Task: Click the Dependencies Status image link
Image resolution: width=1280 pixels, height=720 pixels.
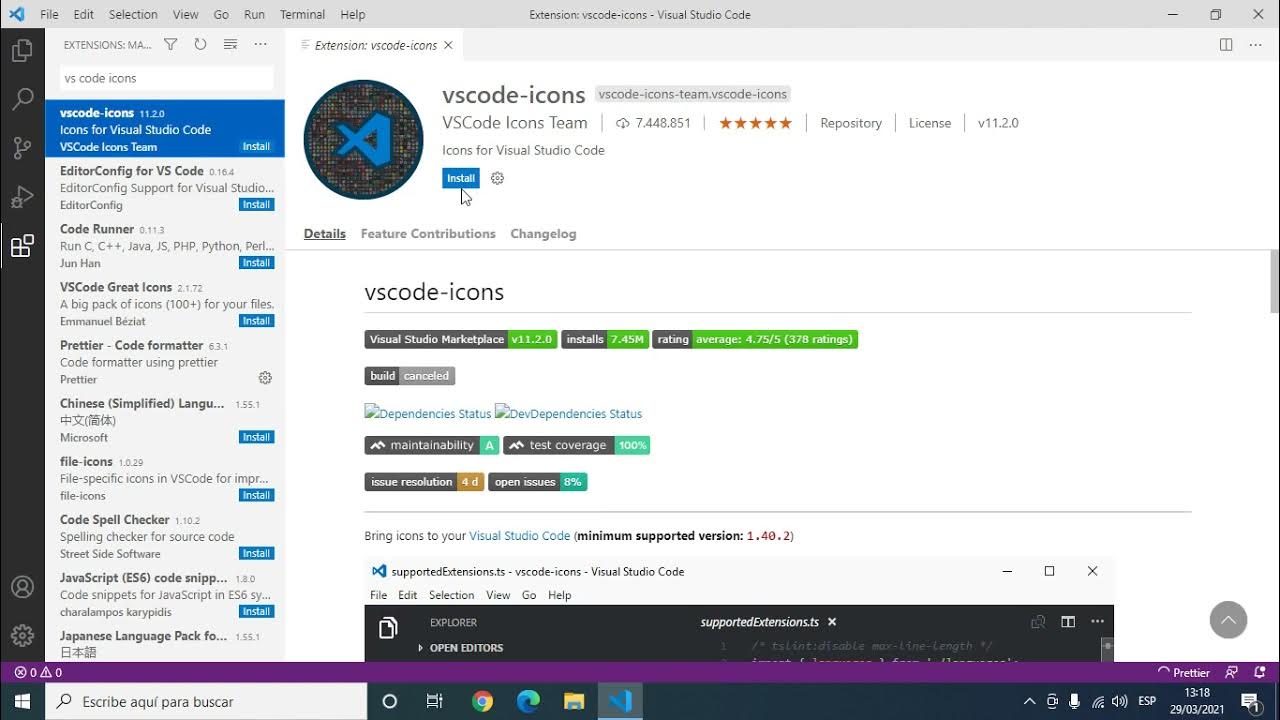Action: click(428, 413)
